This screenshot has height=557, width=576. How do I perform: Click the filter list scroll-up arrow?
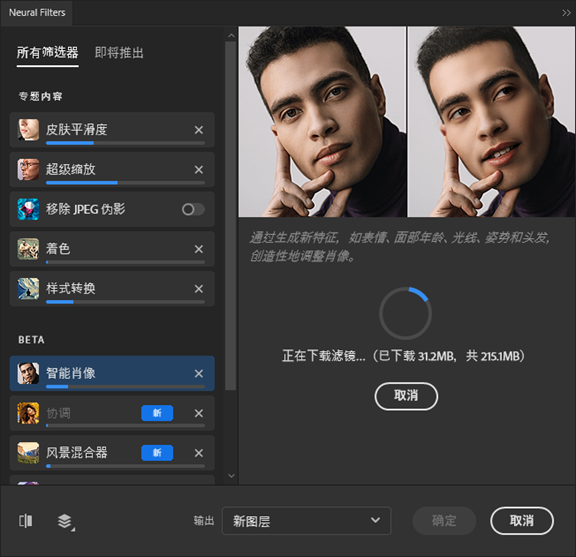231,36
